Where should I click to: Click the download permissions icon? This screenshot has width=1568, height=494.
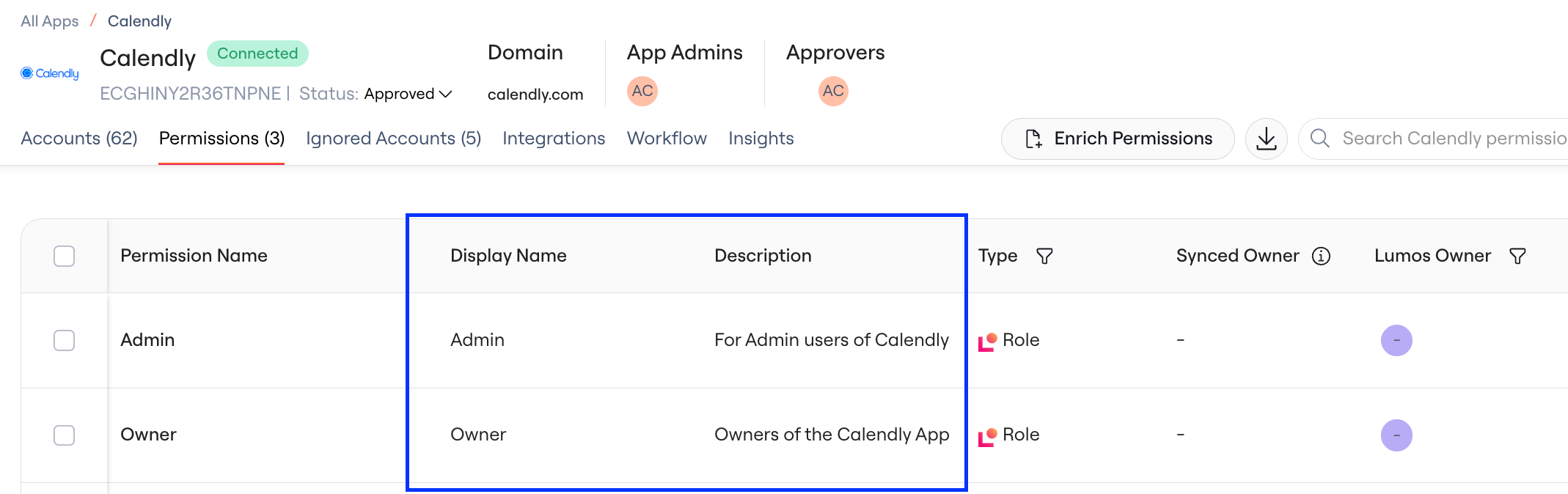coord(1267,139)
